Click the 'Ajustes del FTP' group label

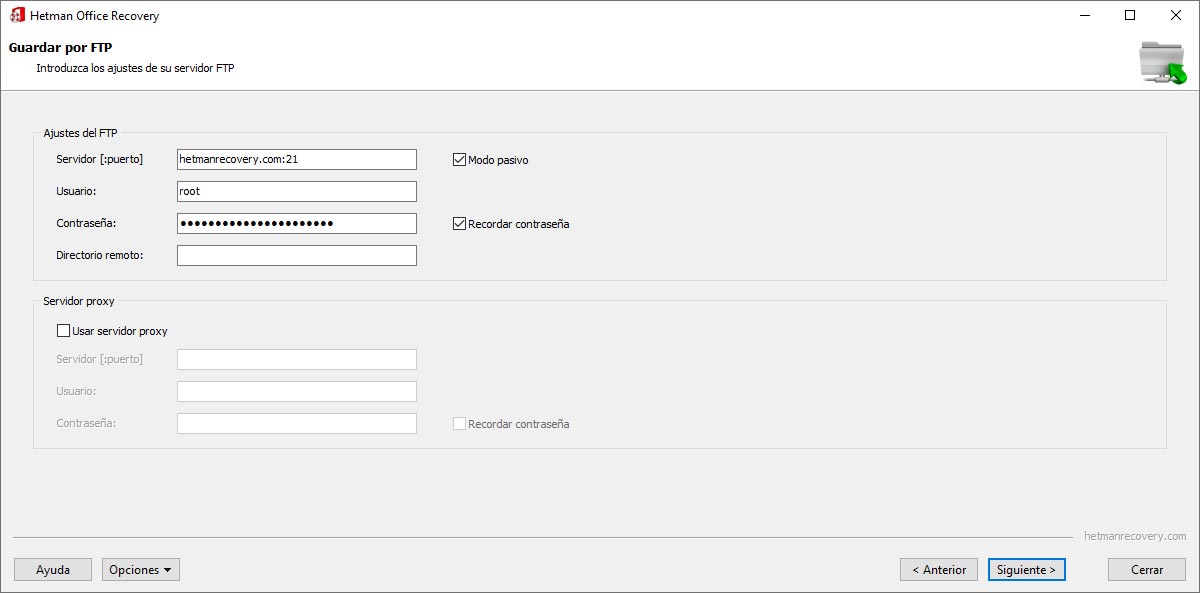point(81,133)
